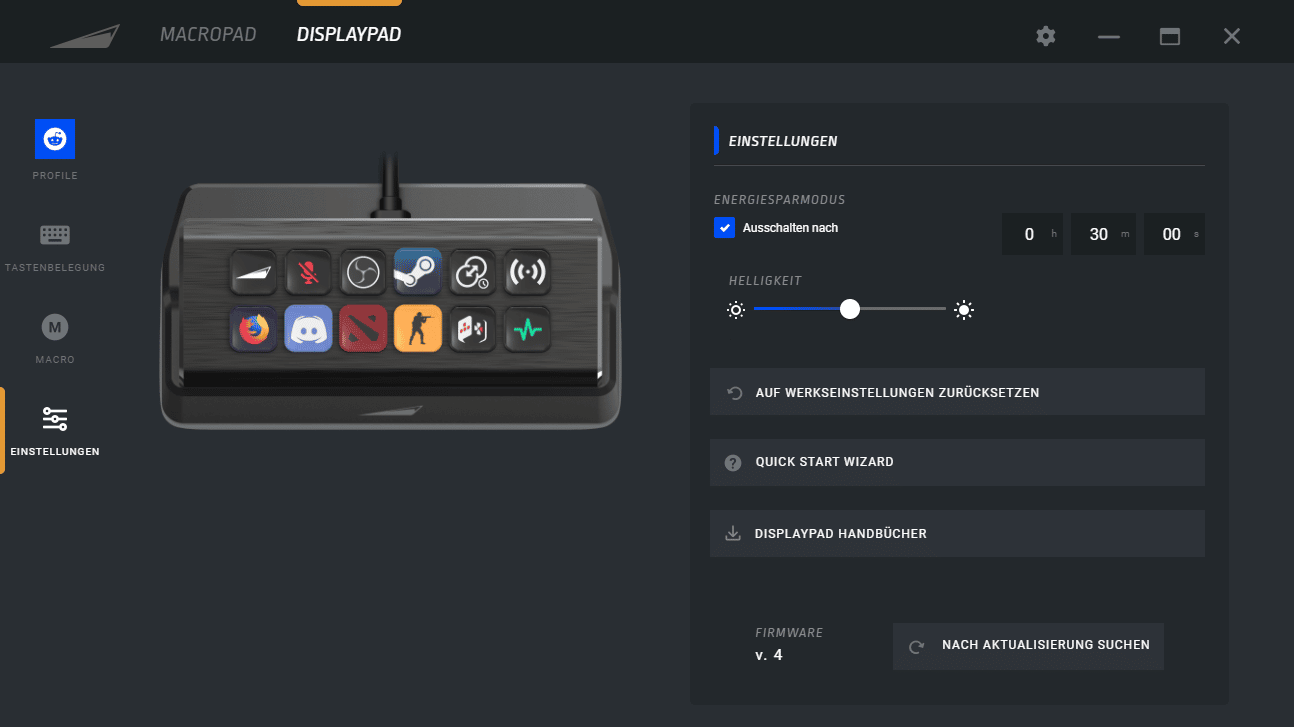The width and height of the screenshot is (1294, 727).
Task: Select the green pulse monitor key icon
Action: click(x=526, y=329)
